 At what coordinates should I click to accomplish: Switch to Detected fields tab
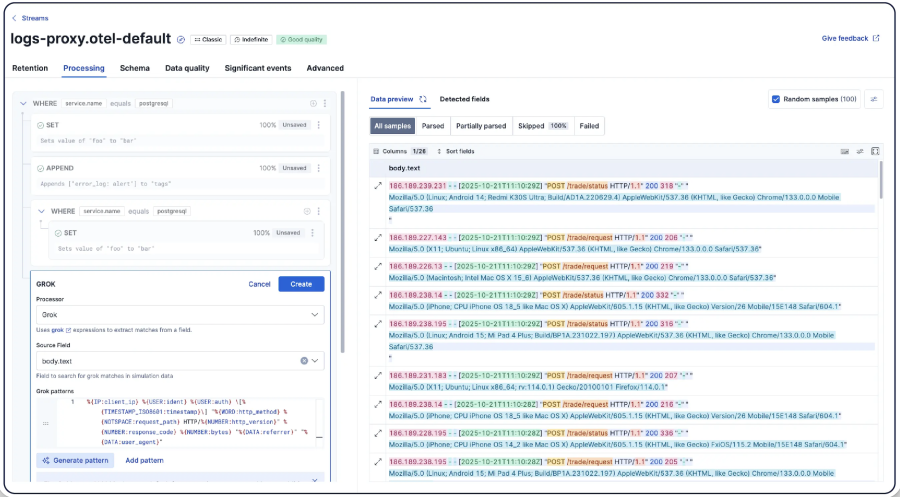(x=464, y=99)
